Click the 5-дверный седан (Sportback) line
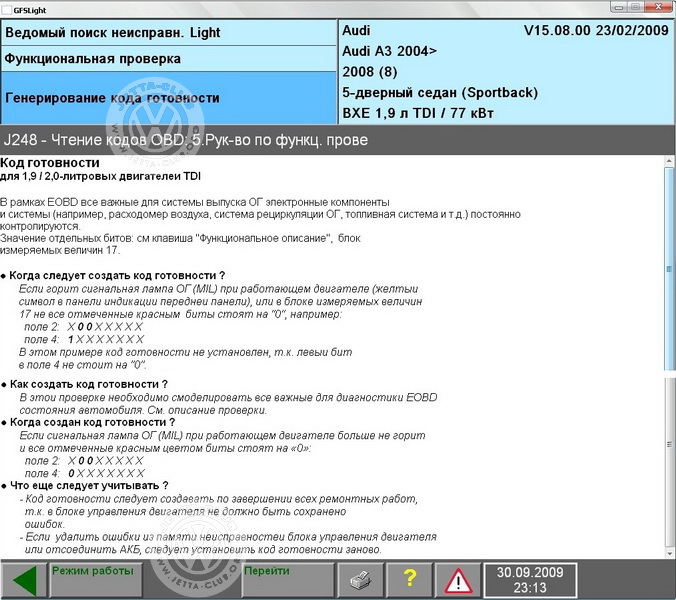Screen dimensions: 676x600 coord(440,92)
